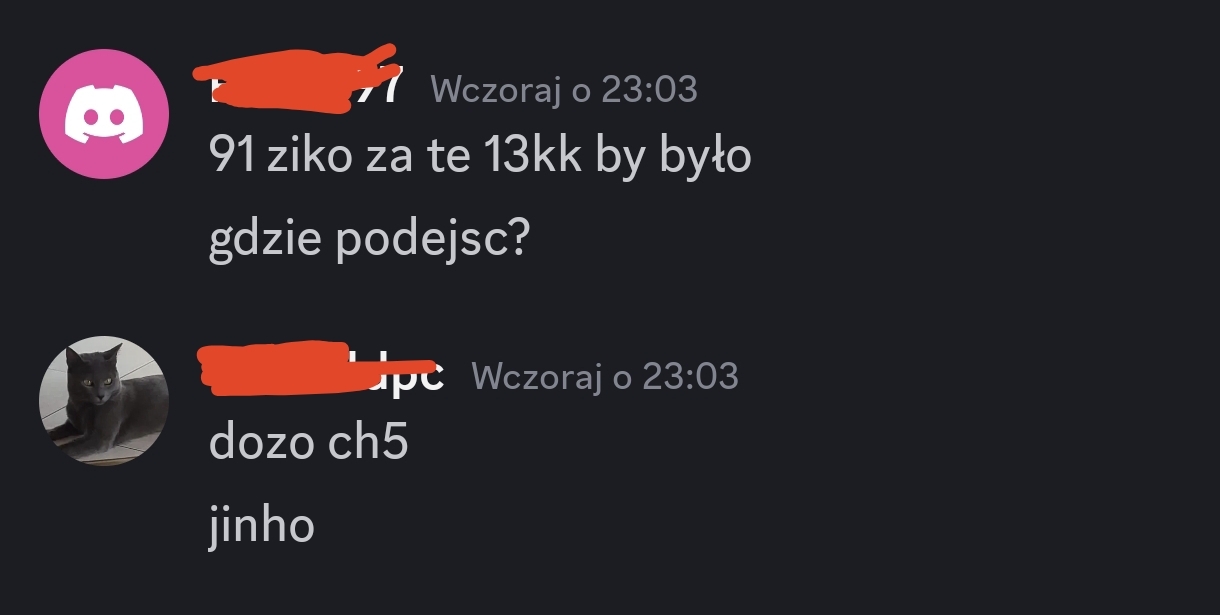The image size is (1220, 615).
Task: Select the message '91 ziko za te 13kk by było'
Action: pos(480,157)
